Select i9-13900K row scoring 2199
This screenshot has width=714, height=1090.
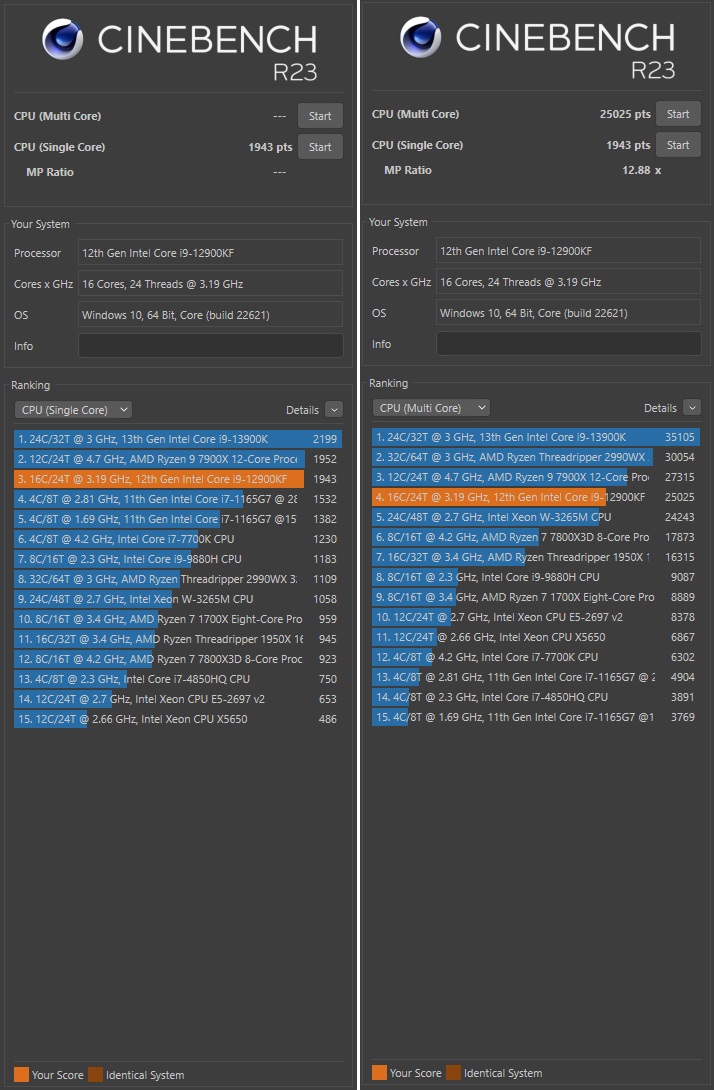(177, 439)
